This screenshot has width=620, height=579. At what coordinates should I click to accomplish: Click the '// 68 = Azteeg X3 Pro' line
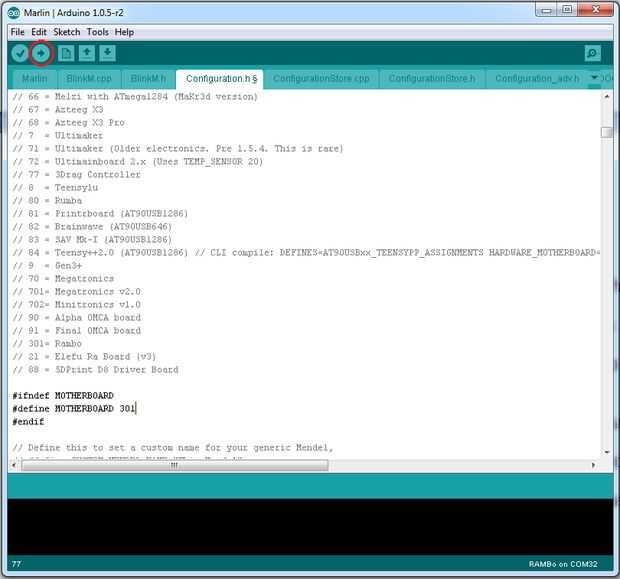coord(68,122)
